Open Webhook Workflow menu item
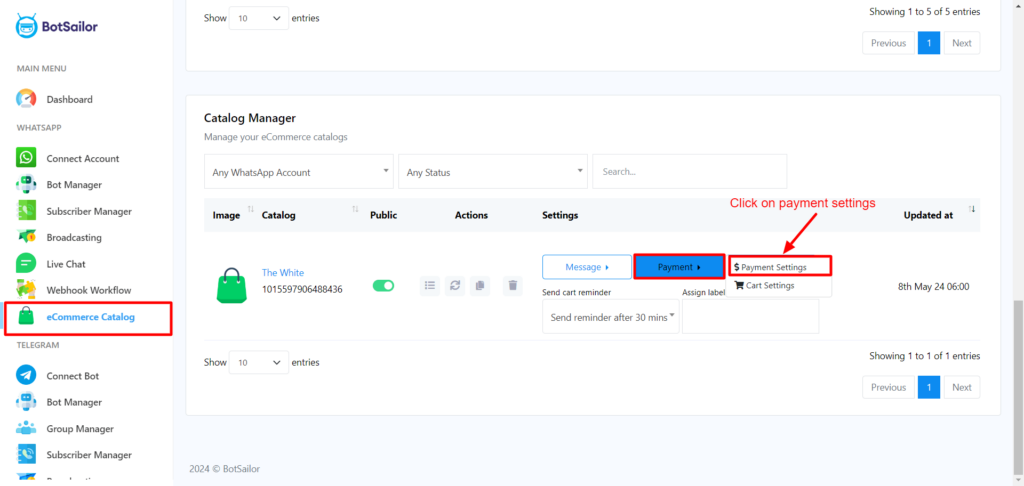This screenshot has height=486, width=1024. click(89, 290)
